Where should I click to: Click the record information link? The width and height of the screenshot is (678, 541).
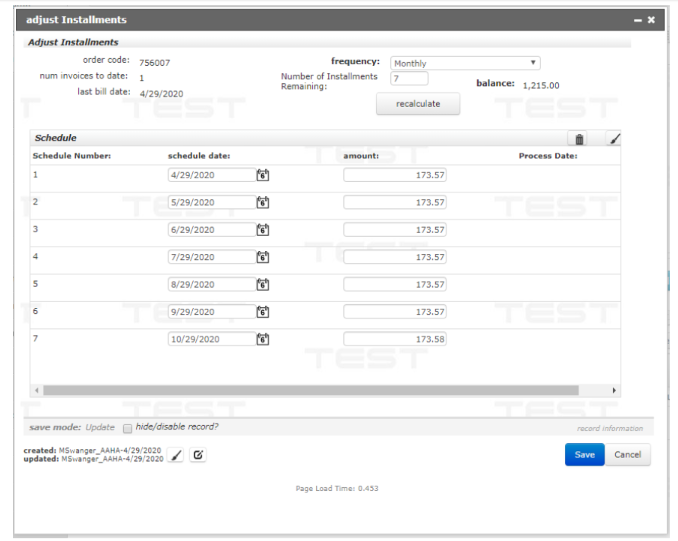(609, 428)
